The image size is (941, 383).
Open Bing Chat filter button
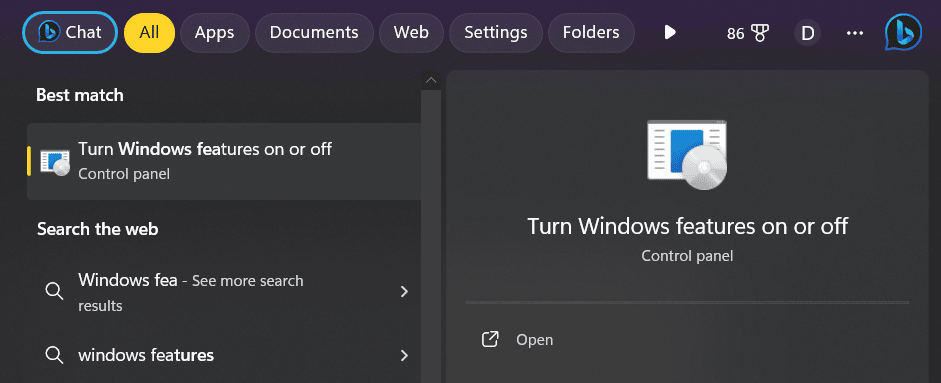pyautogui.click(x=70, y=32)
